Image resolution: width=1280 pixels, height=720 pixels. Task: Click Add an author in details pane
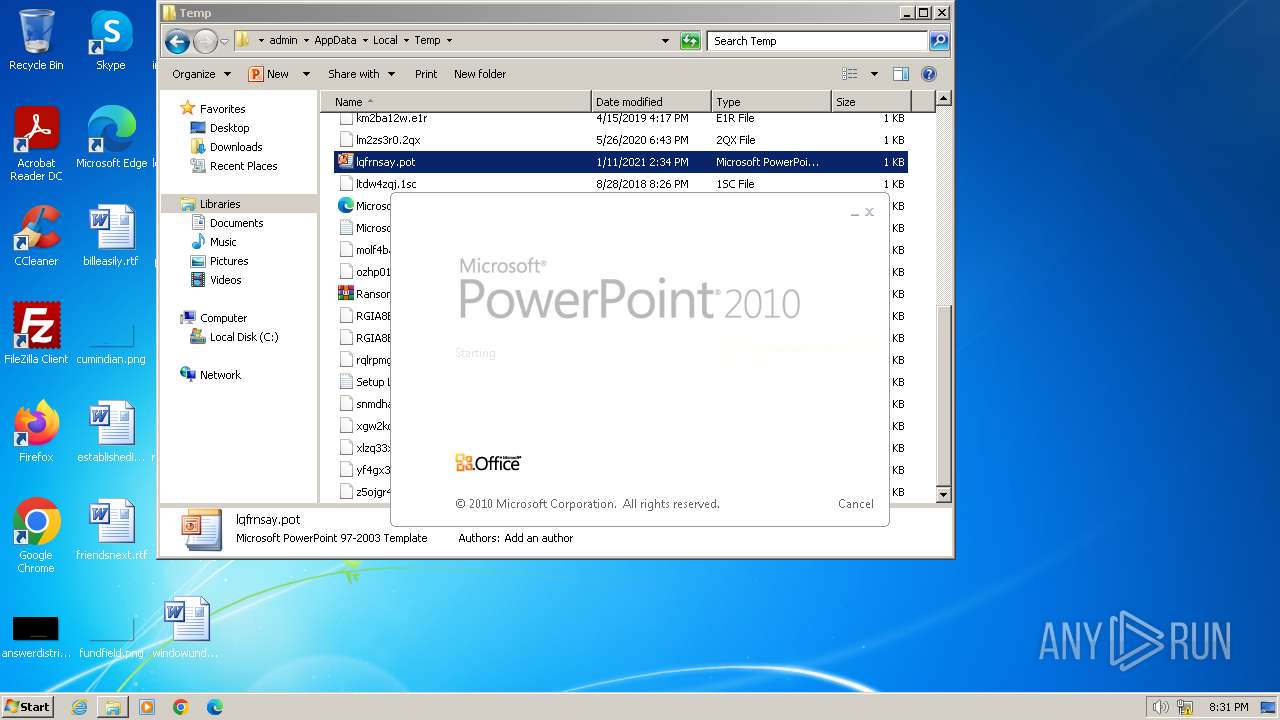pos(538,538)
